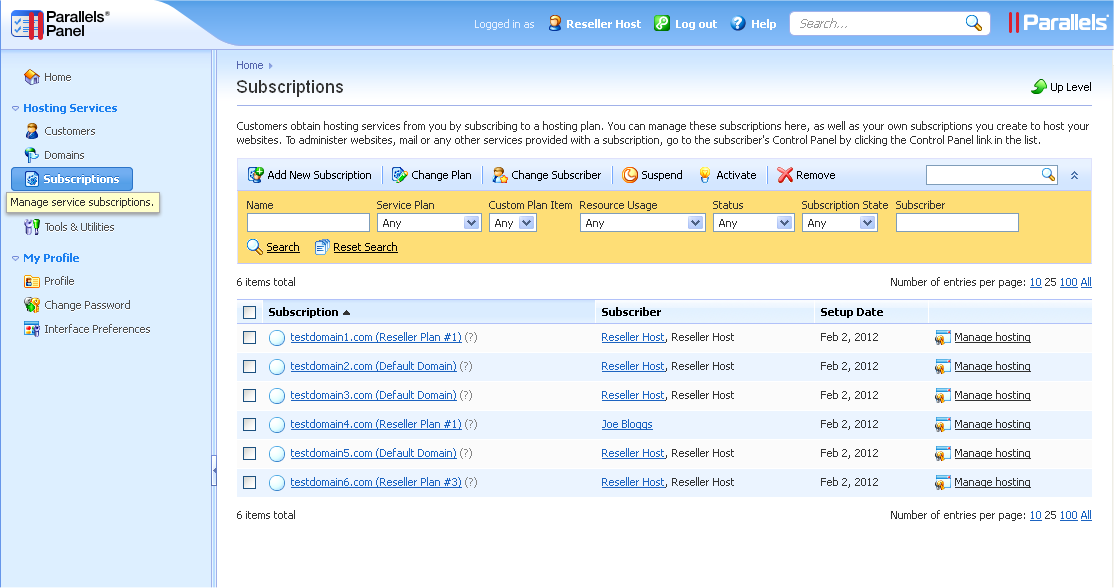Click Manage hosting icon for testdomain1.com

pos(943,338)
